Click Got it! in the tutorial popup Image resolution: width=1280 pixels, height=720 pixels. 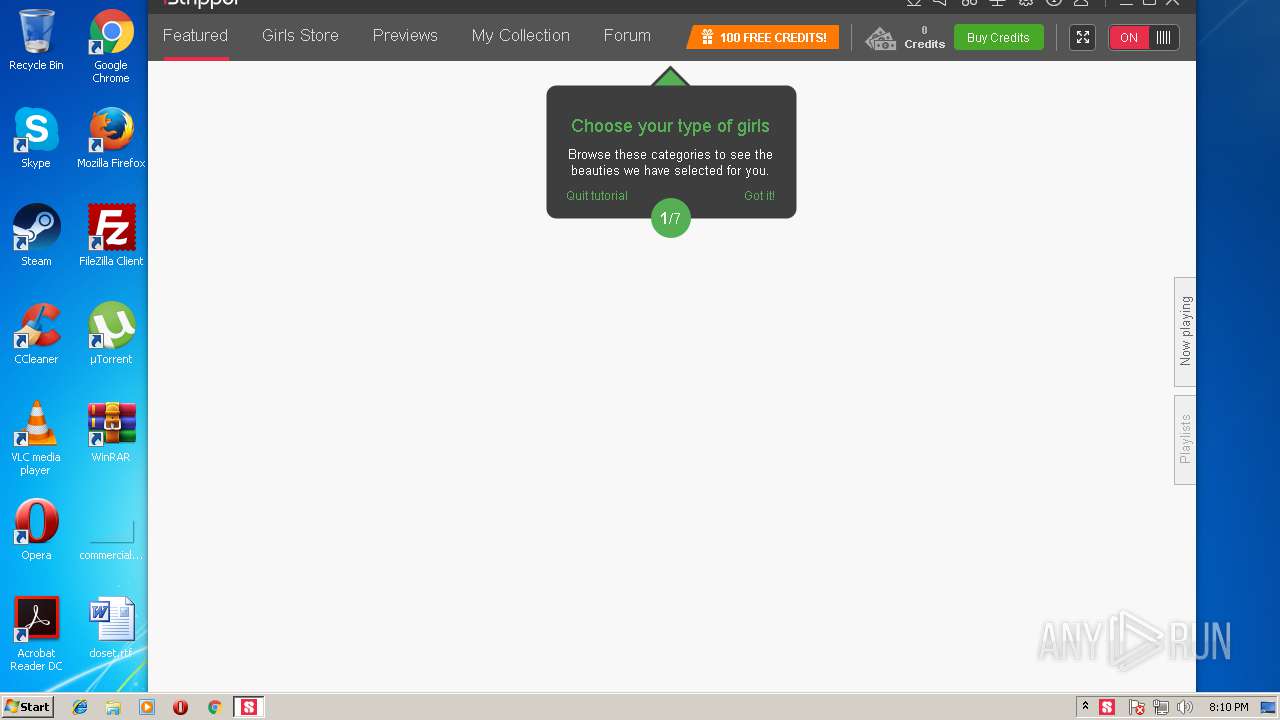(x=759, y=196)
